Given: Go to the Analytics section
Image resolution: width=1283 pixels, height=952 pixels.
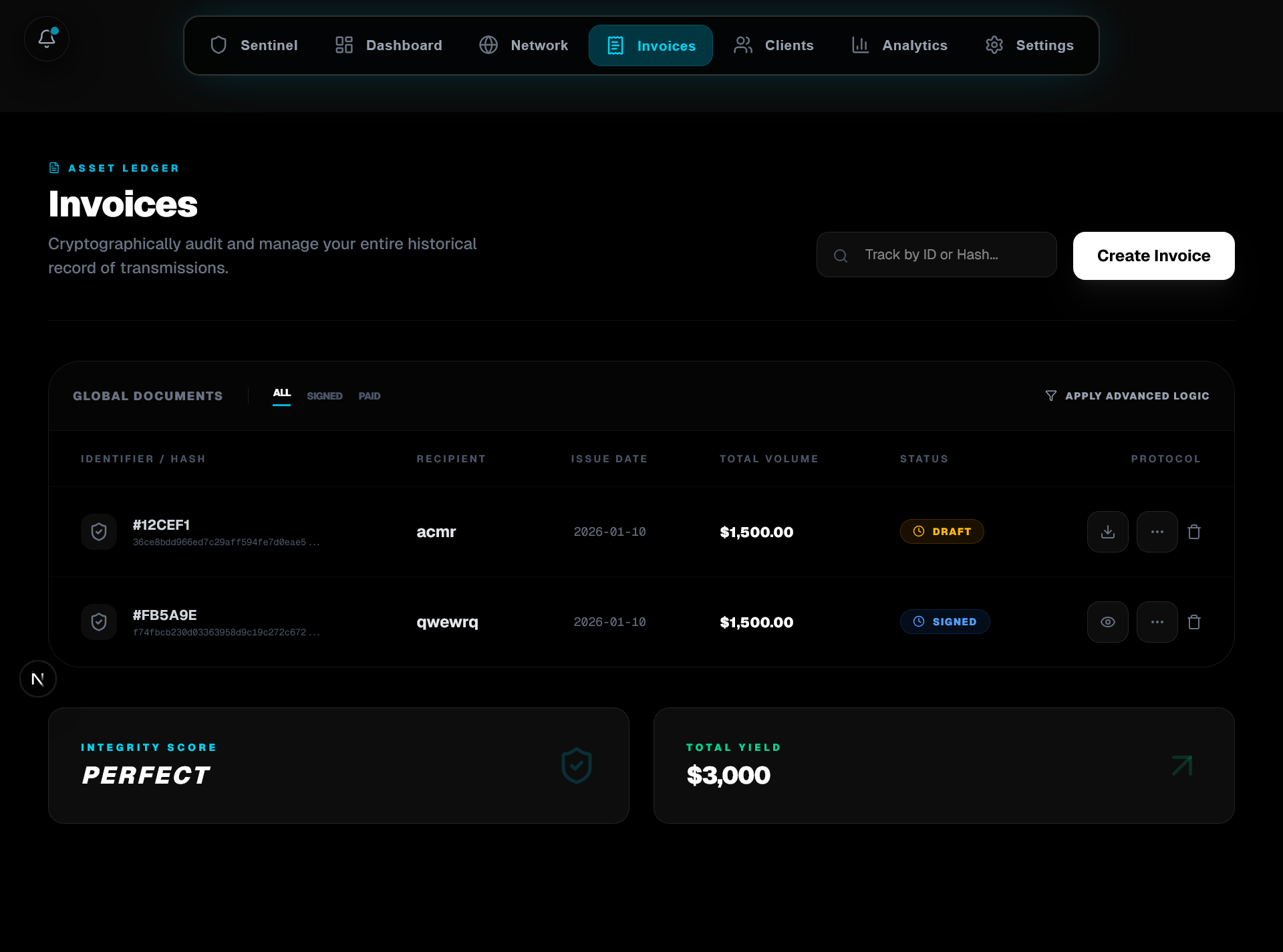Looking at the screenshot, I should tap(899, 45).
